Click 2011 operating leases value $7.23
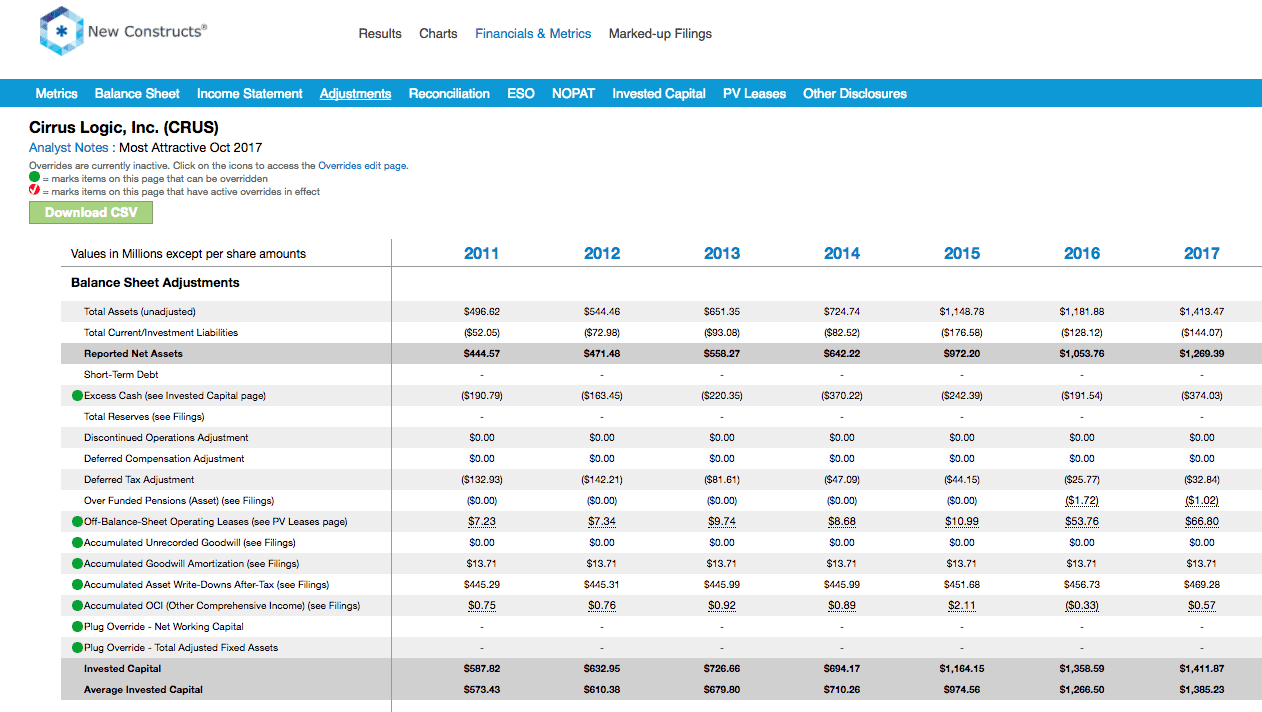The image size is (1262, 712). (482, 522)
